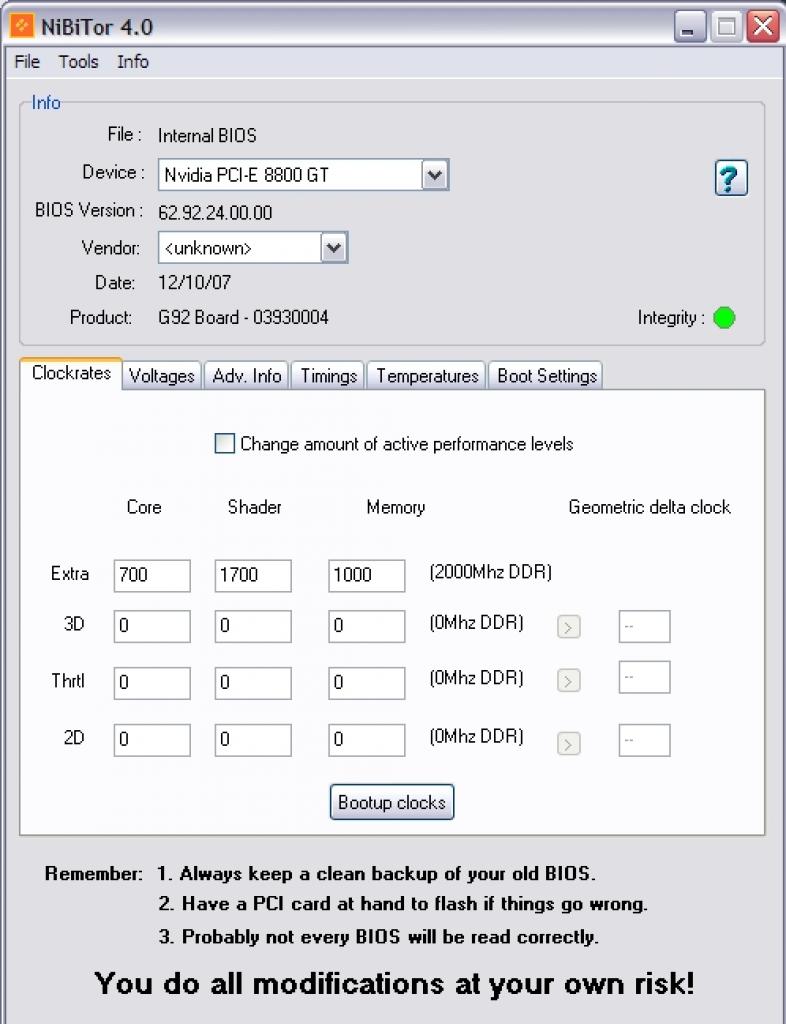Expand the Device dropdown showing Nvidia 8800 GT
Viewport: 786px width, 1024px height.
[435, 175]
